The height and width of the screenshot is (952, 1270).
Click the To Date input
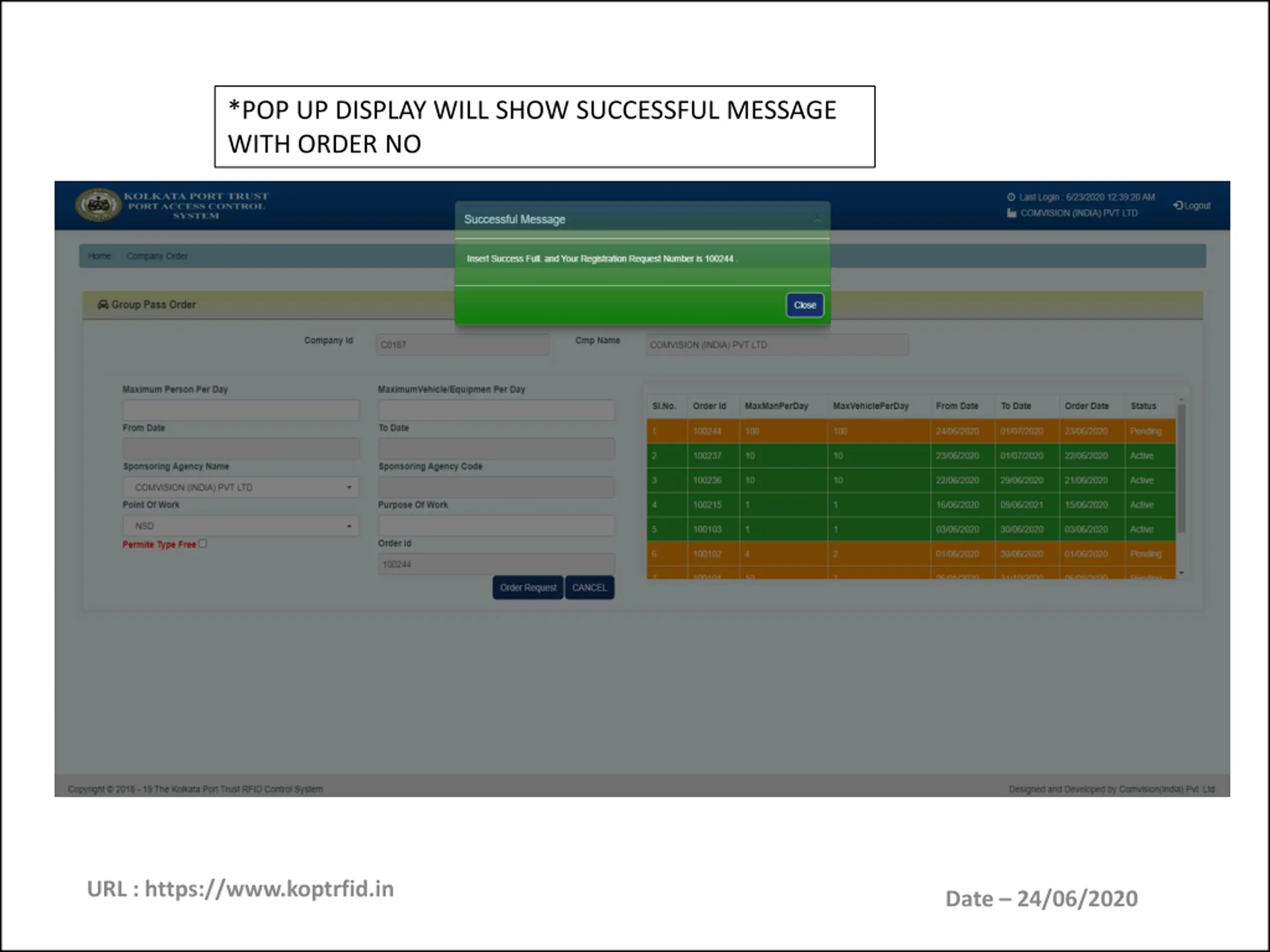[496, 448]
